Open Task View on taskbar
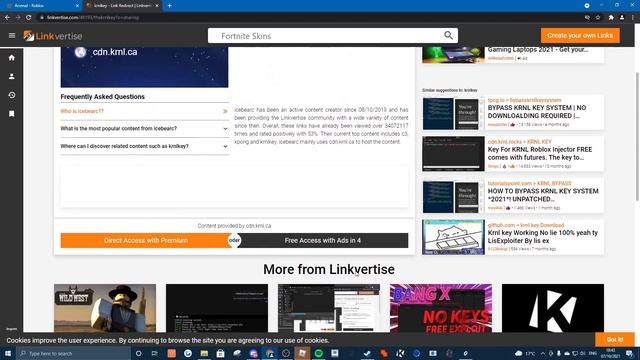This screenshot has width=640, height=360. 155,353
